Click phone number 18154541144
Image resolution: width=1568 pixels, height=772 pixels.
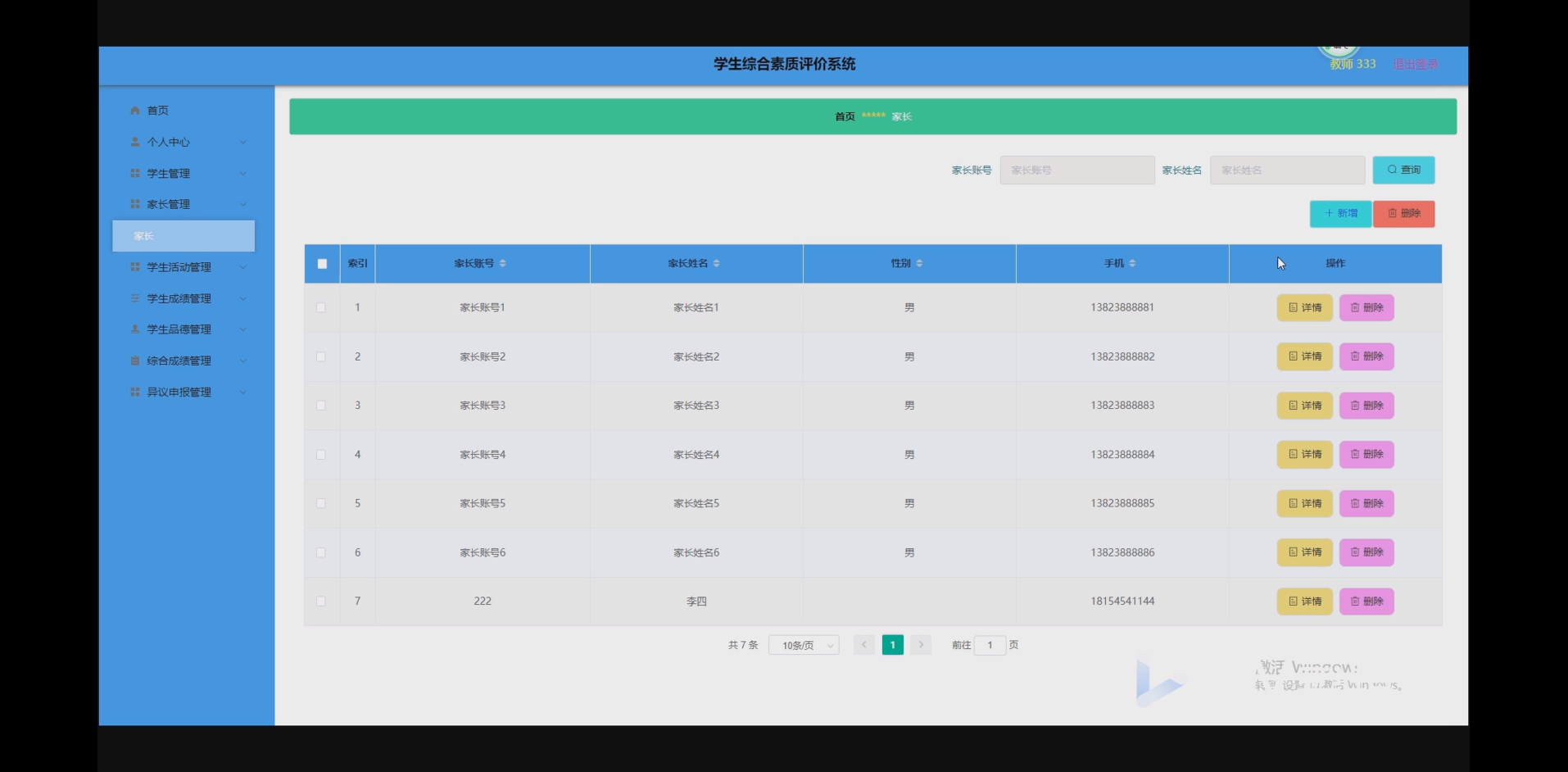click(x=1122, y=602)
